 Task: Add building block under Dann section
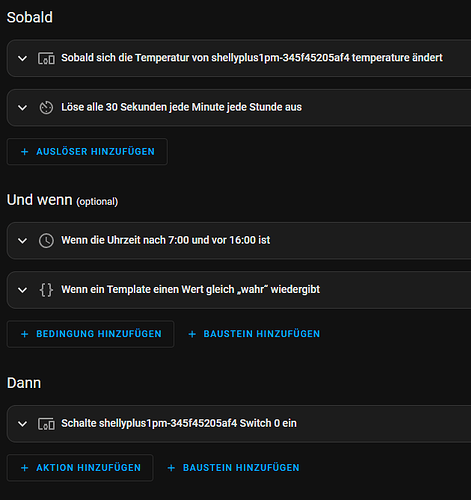pyautogui.click(x=233, y=468)
